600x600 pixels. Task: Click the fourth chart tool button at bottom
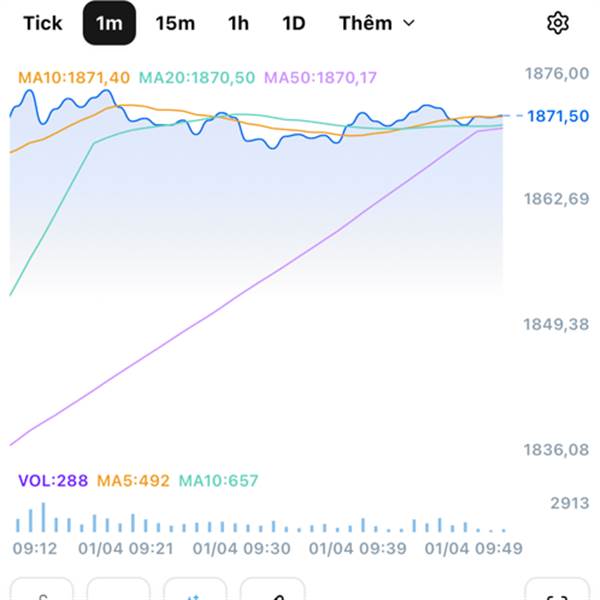[272, 592]
